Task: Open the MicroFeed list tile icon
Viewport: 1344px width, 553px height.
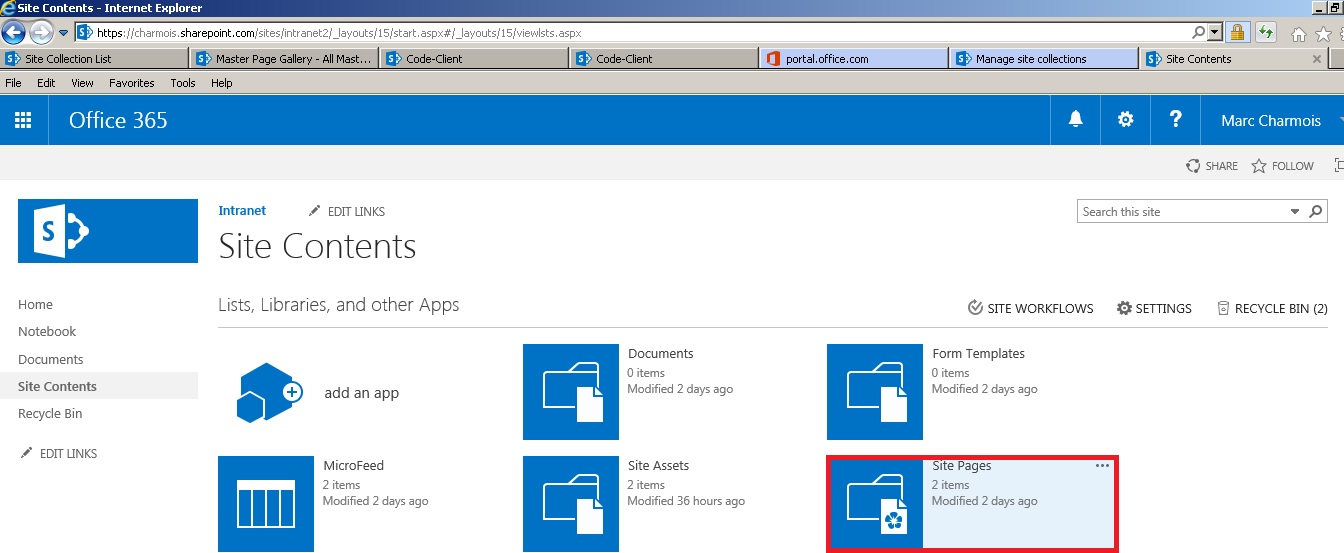Action: pyautogui.click(x=266, y=504)
